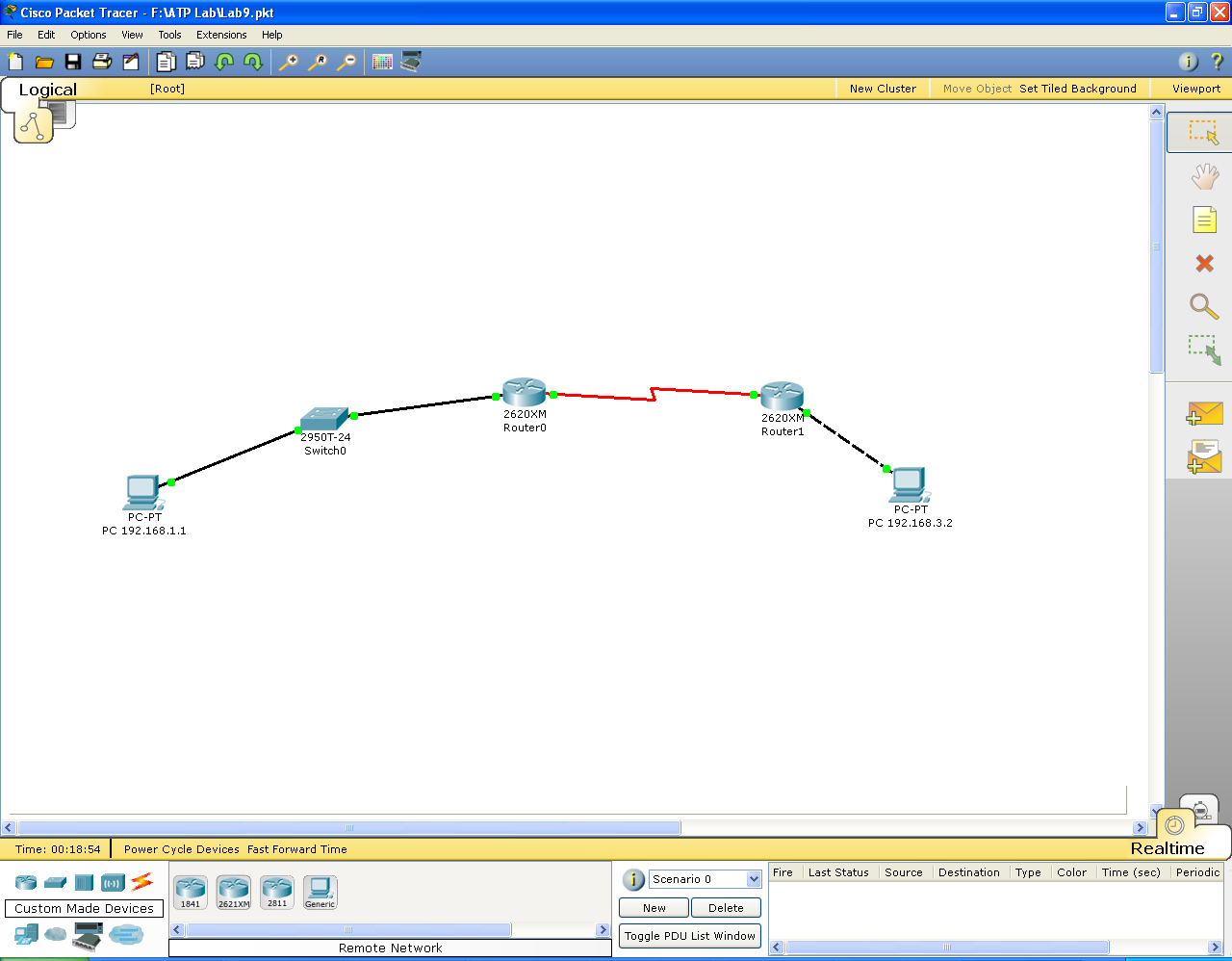Open the Help menu
1232x961 pixels.
(272, 35)
